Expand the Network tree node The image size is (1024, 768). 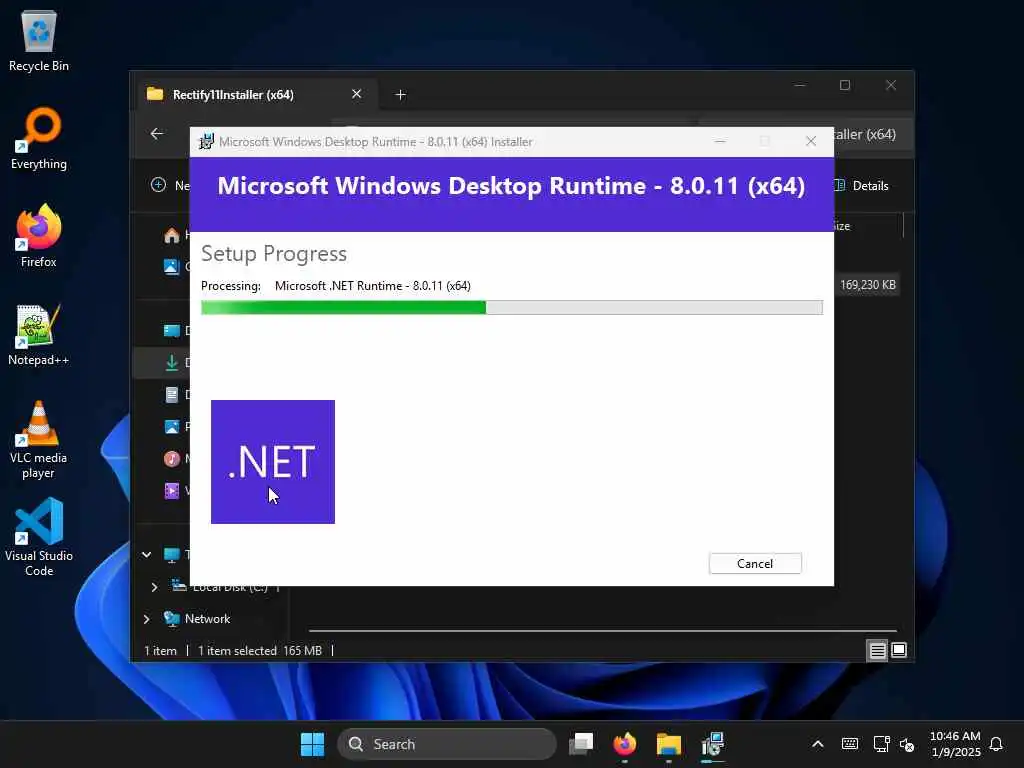tap(146, 618)
